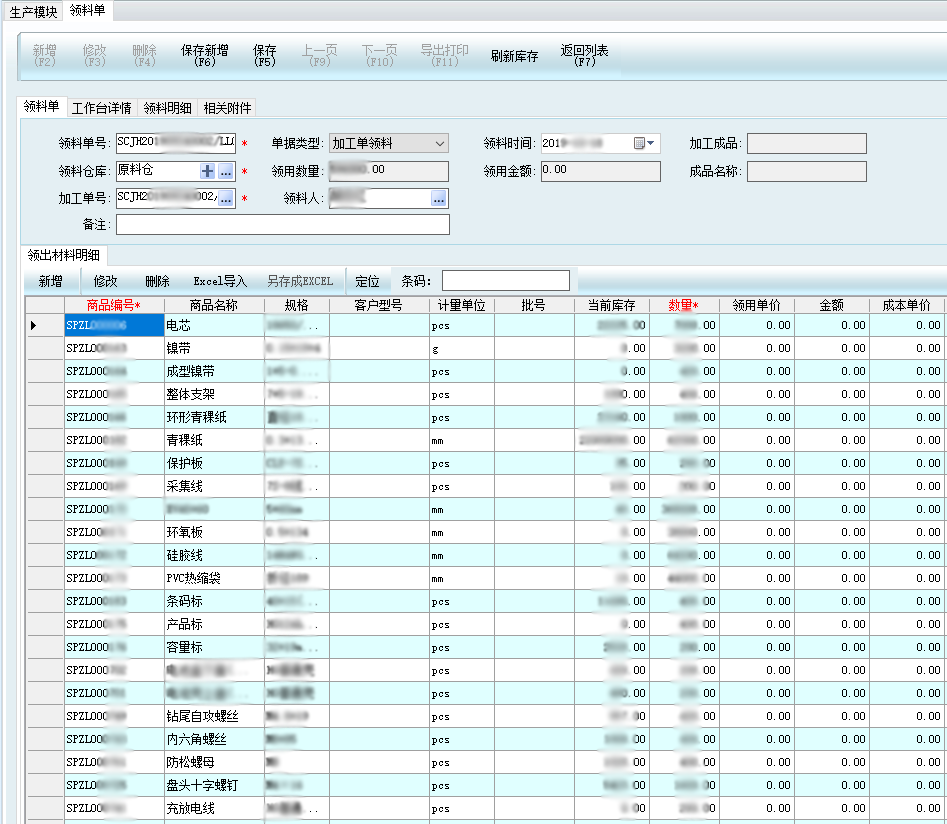Open the lookup button for 加工单号

[x=226, y=198]
